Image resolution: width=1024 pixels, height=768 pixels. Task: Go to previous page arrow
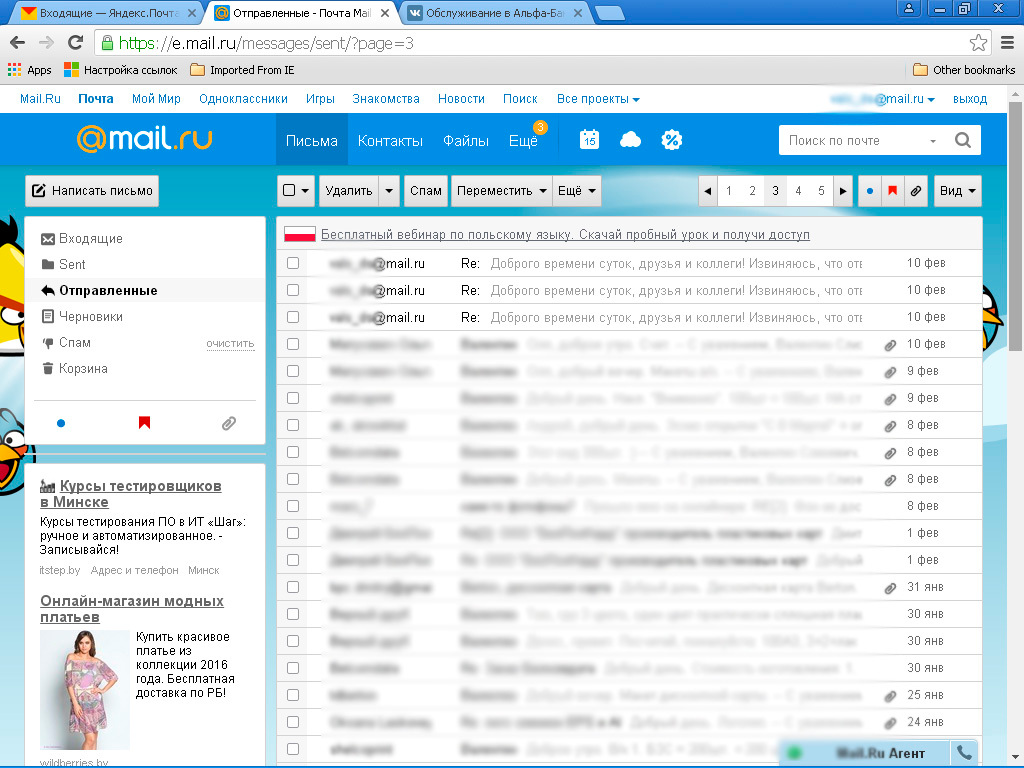tap(707, 191)
